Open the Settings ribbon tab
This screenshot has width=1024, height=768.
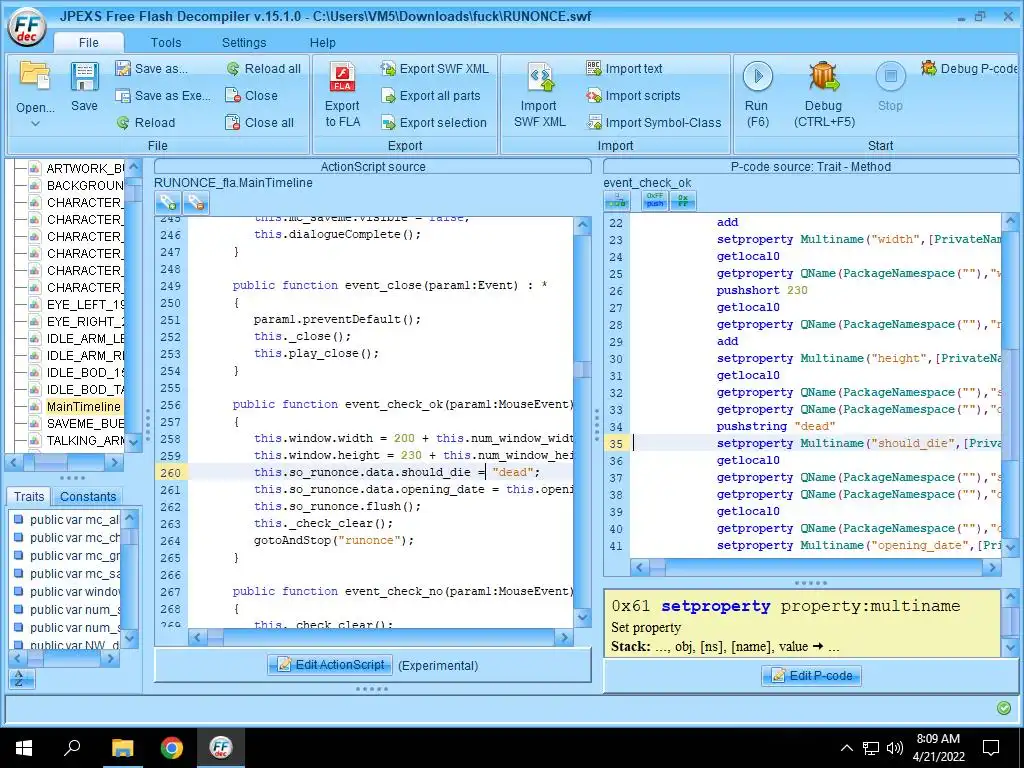point(244,42)
